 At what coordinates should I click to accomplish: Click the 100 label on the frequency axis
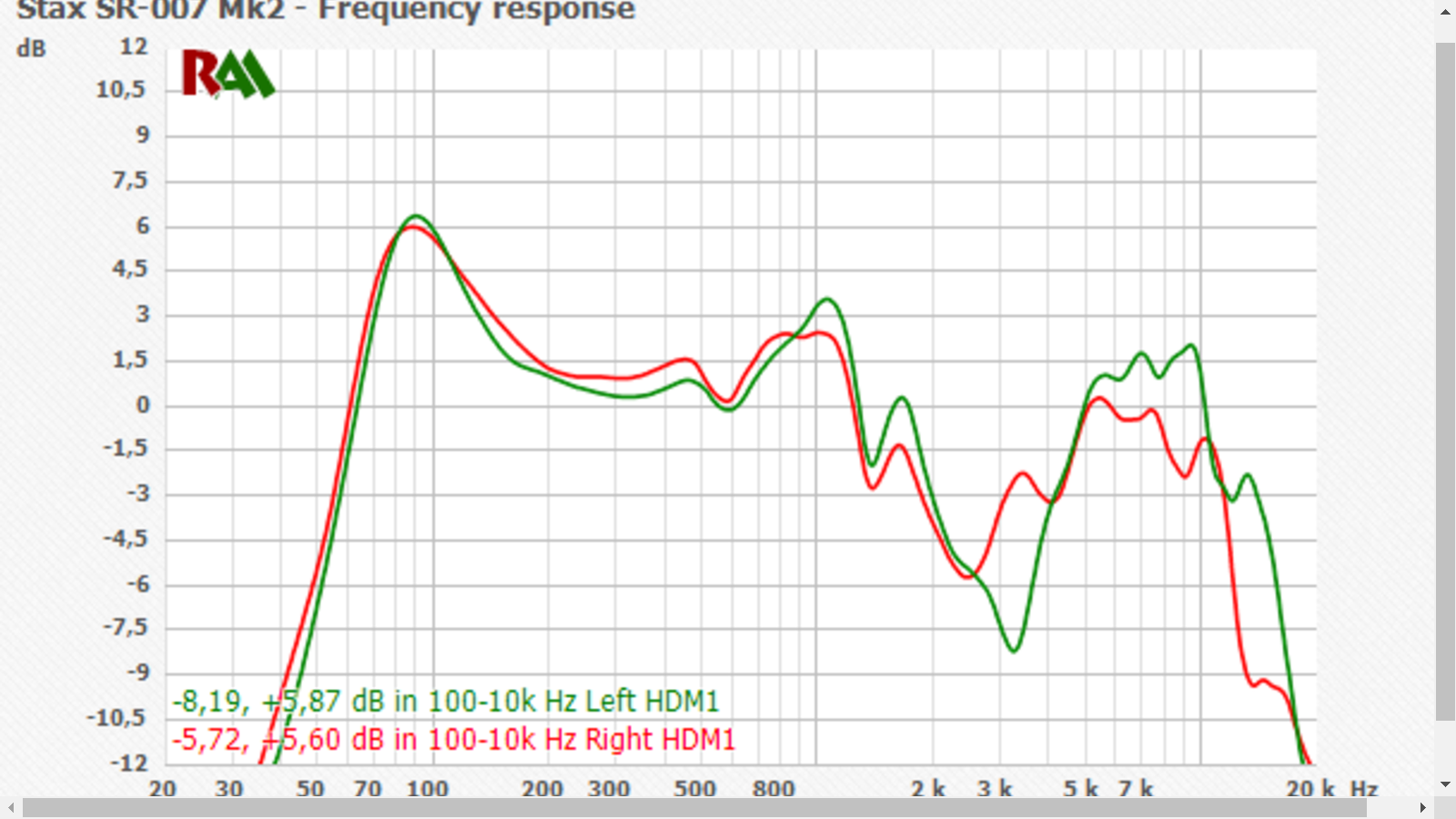[427, 789]
